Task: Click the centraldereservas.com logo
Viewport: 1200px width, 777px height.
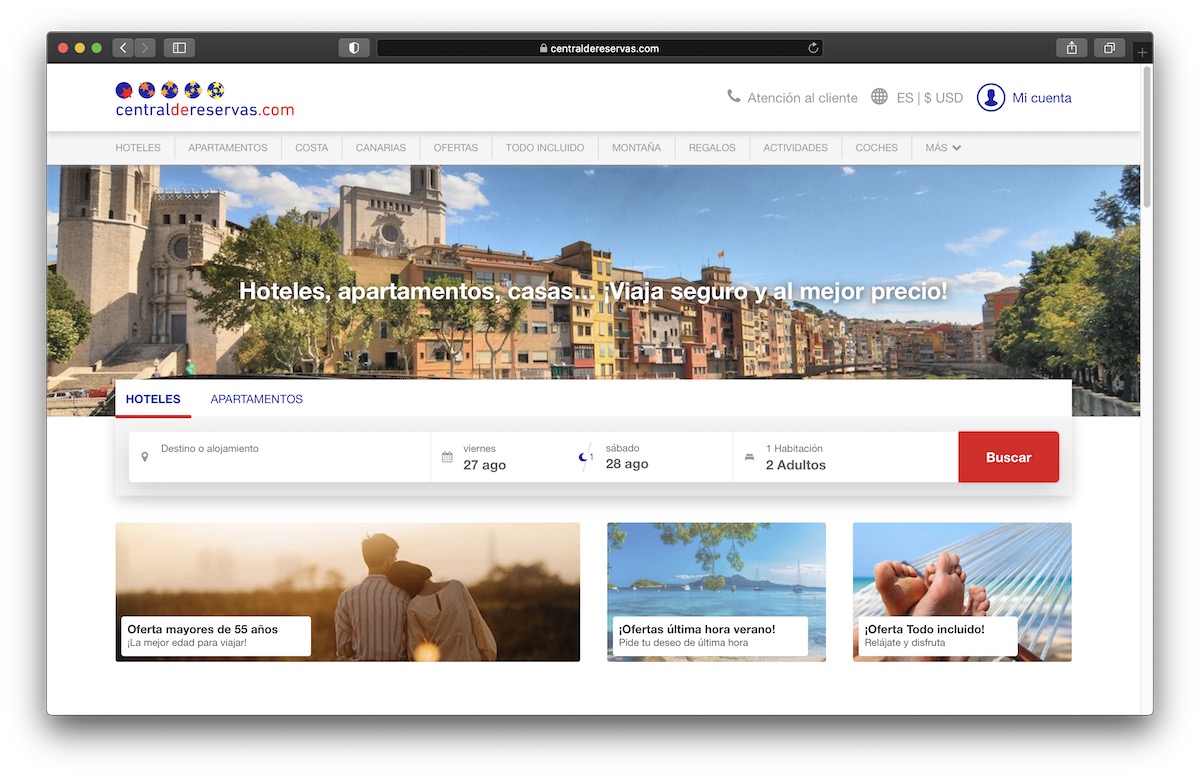Action: point(205,99)
